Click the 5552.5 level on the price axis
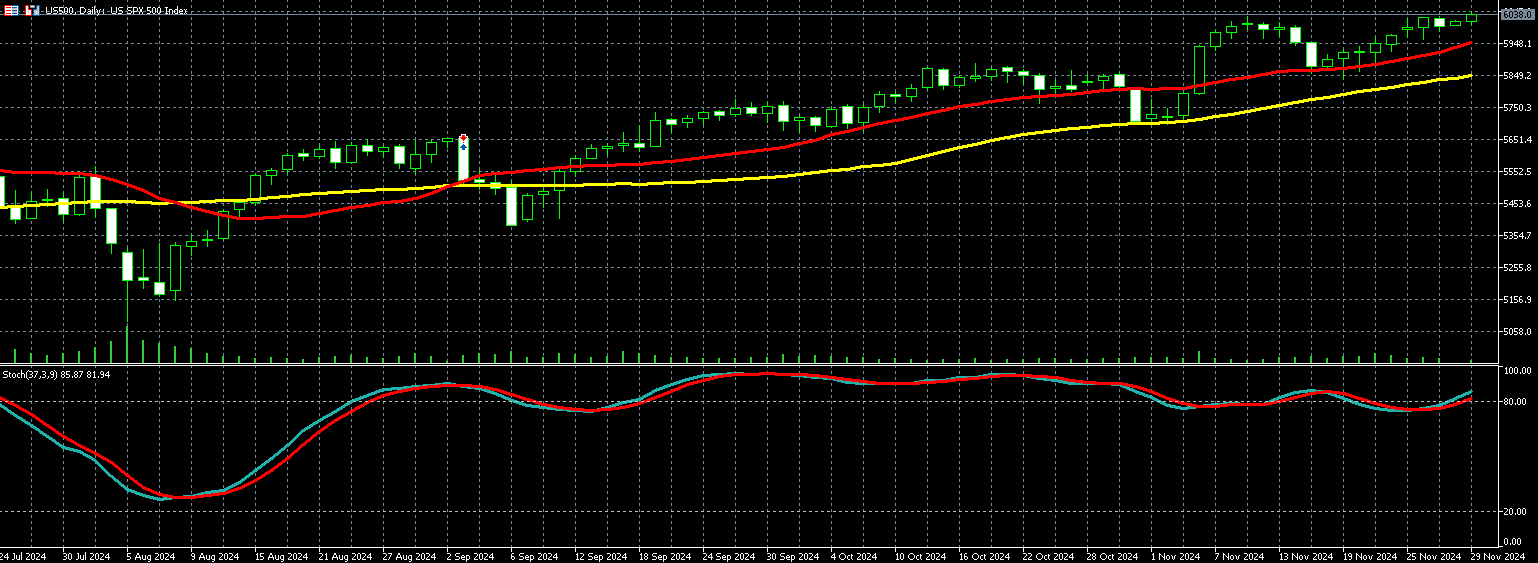1538x563 pixels. [x=1516, y=172]
